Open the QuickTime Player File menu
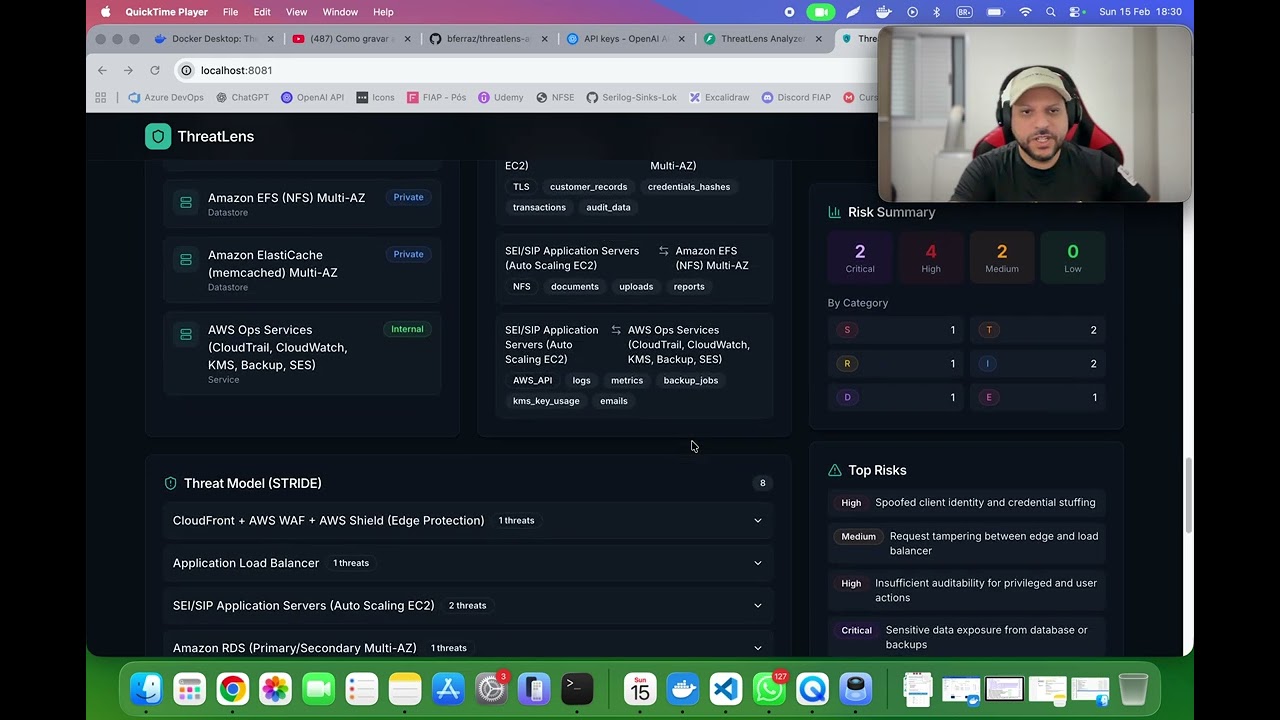 click(x=230, y=12)
